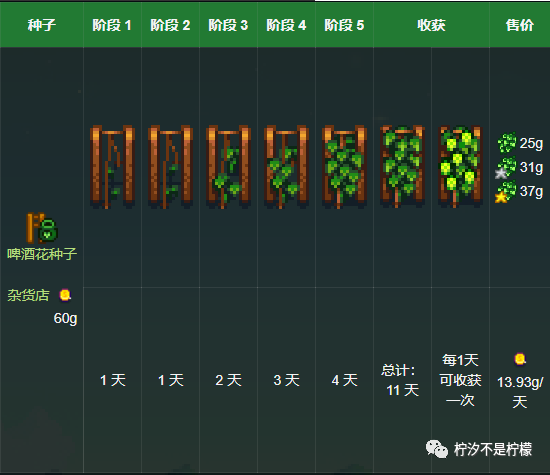This screenshot has width=550, height=475.
Task: Click the 收获 column header
Action: (431, 25)
